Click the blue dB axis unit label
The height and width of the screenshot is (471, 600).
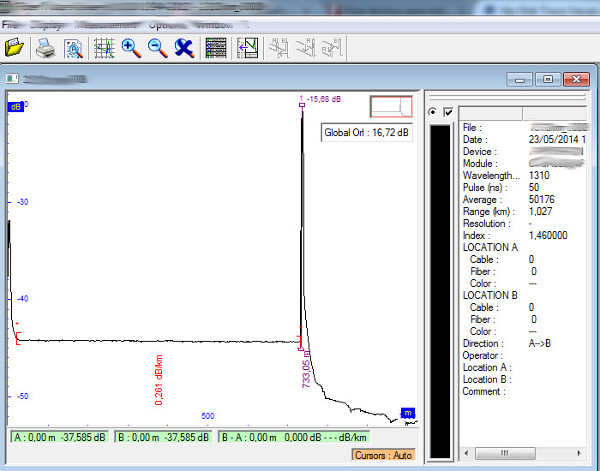16,107
